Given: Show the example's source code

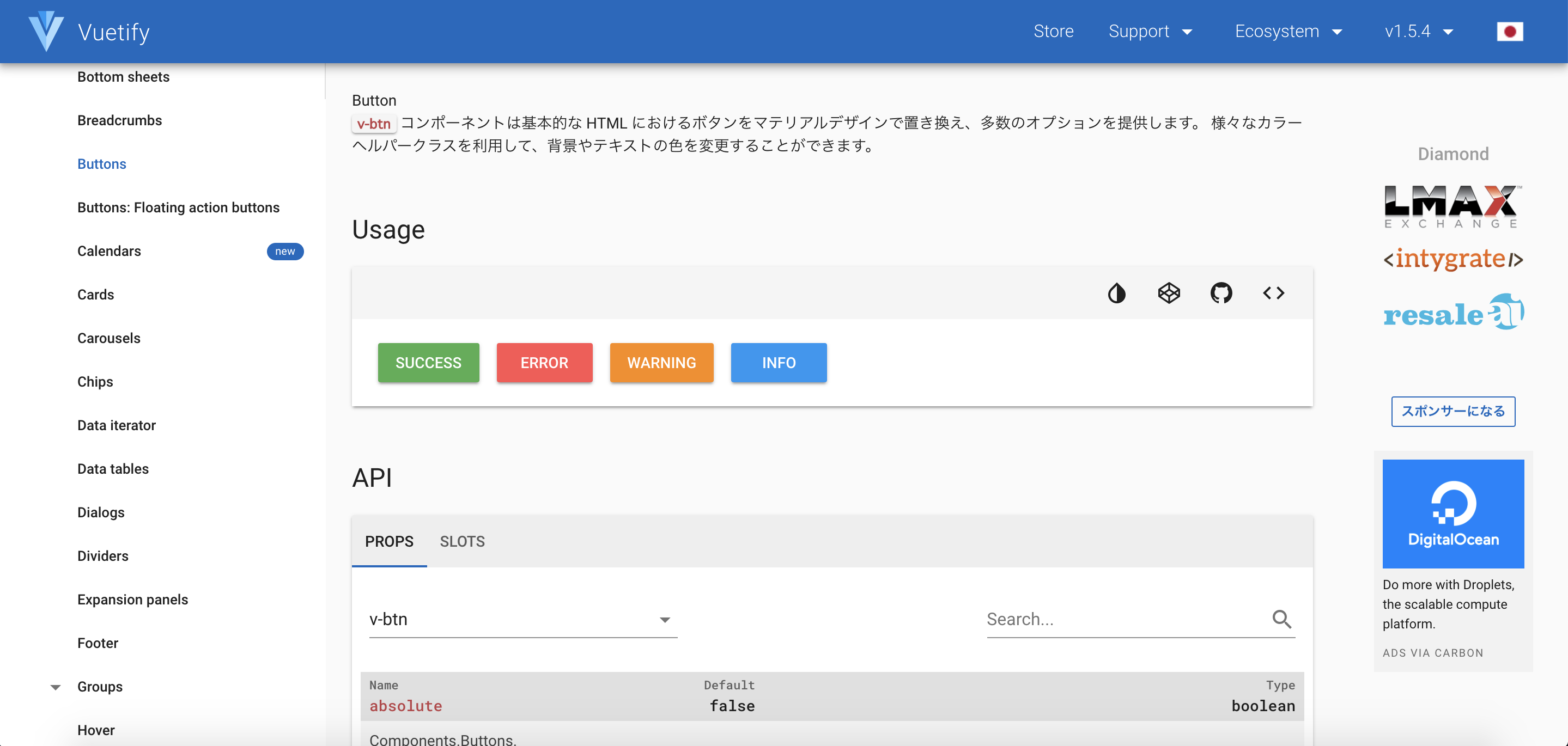Looking at the screenshot, I should (x=1273, y=292).
